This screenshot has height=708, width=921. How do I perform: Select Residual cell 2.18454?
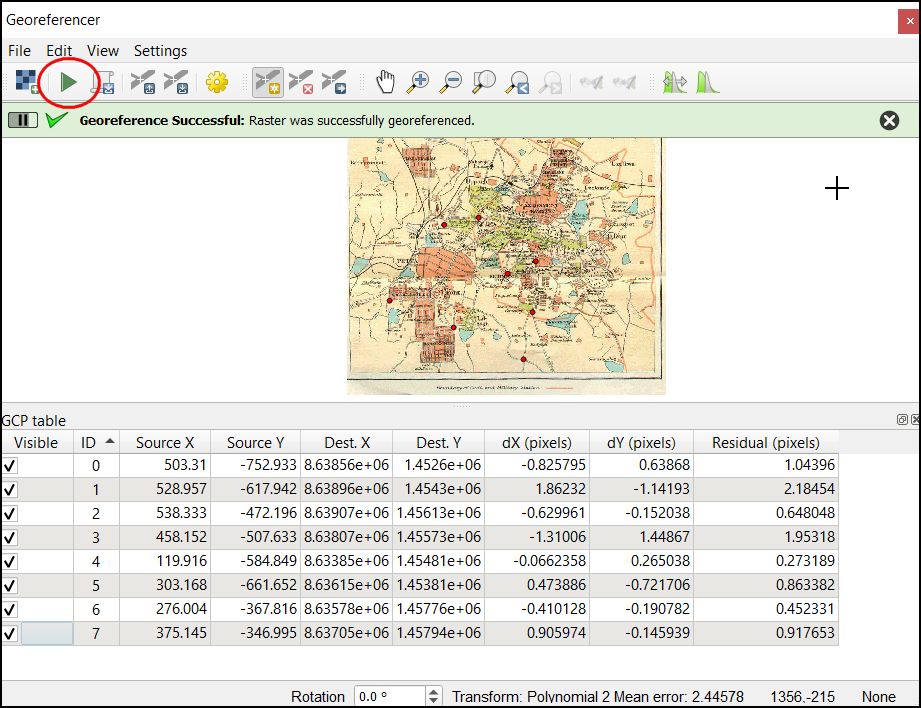point(766,489)
